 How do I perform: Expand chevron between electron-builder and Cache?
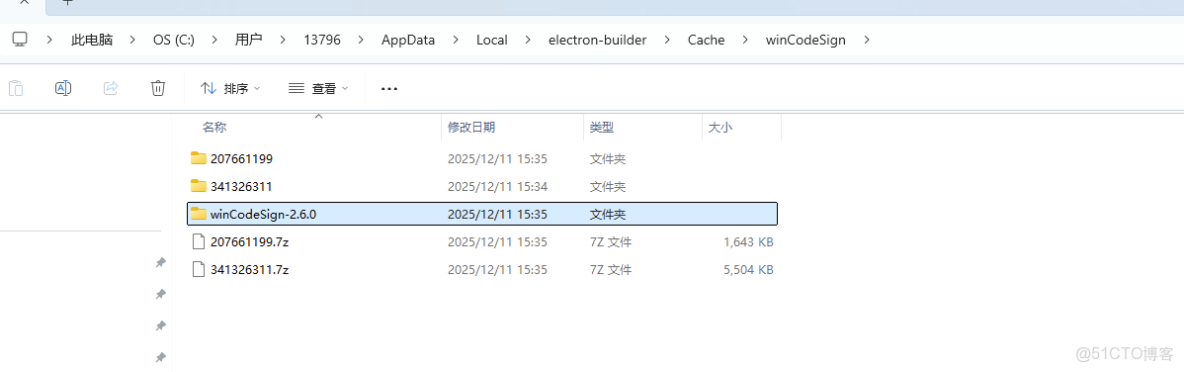tap(668, 40)
